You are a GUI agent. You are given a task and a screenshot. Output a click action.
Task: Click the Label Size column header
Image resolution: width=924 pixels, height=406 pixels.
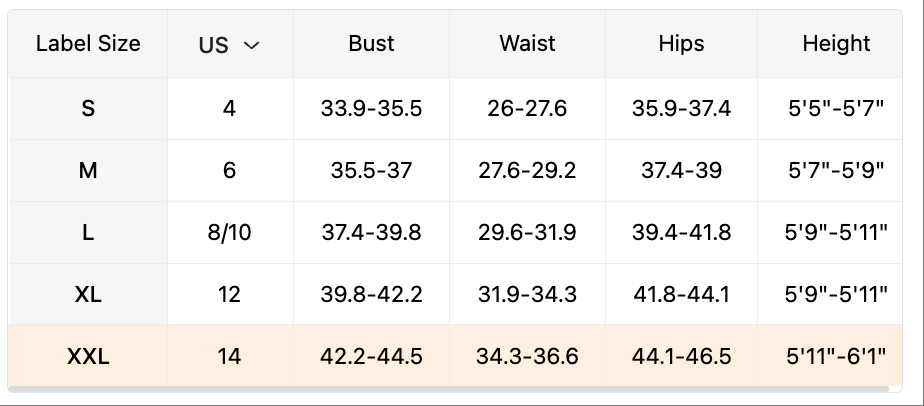pos(88,44)
